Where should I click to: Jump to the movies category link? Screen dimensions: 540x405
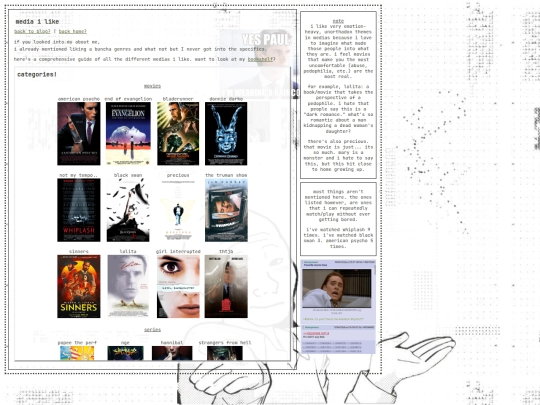tap(152, 86)
